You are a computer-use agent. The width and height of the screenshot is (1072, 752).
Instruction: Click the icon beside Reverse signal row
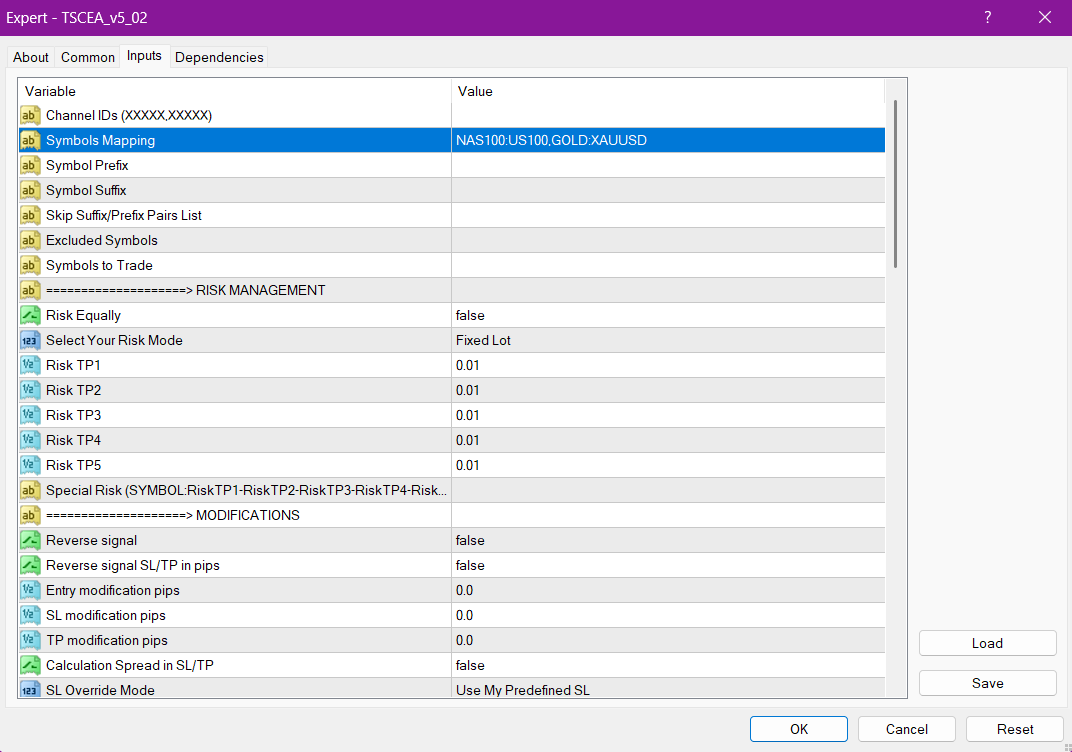pyautogui.click(x=30, y=540)
